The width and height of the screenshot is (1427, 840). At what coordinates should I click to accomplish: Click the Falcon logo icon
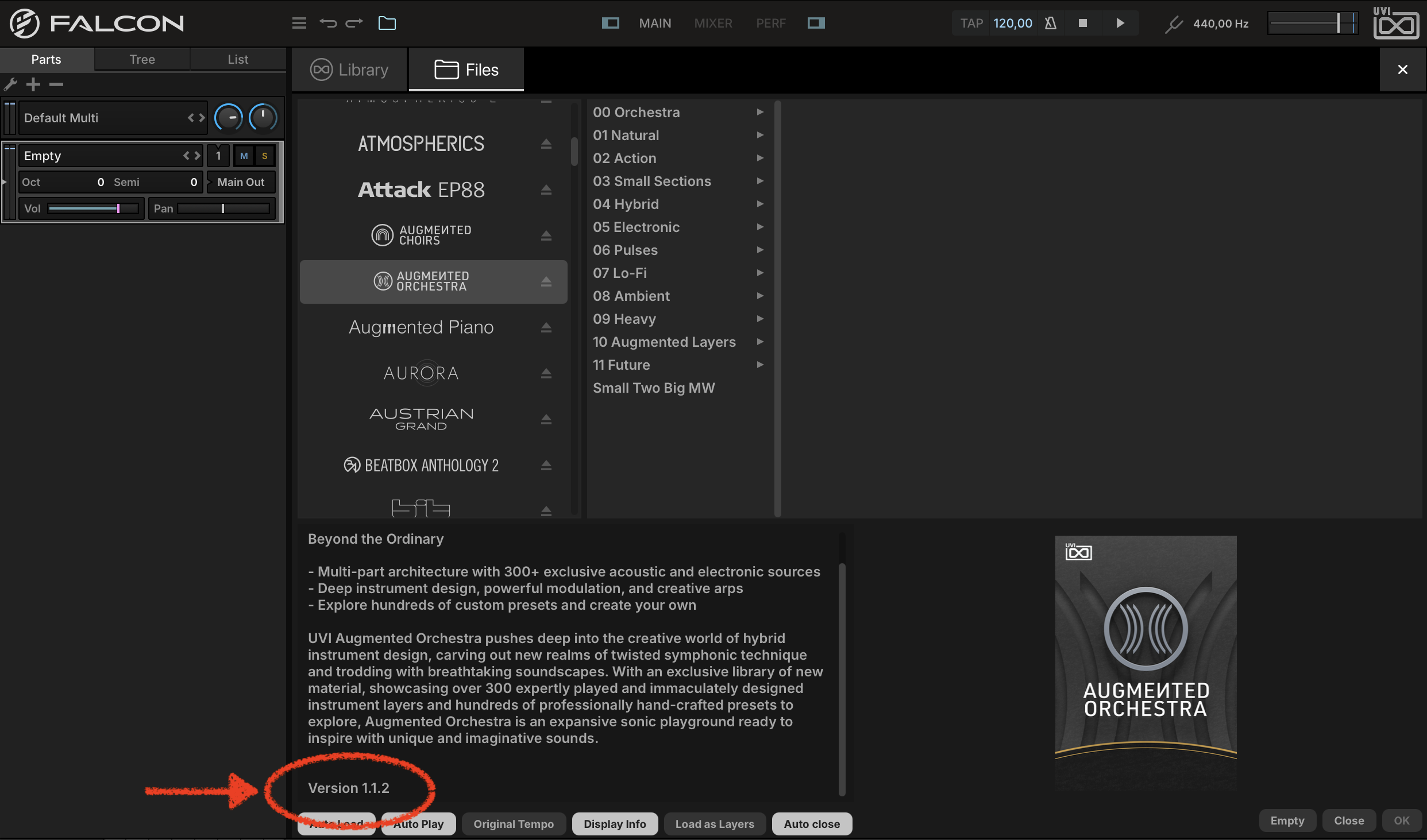point(25,23)
